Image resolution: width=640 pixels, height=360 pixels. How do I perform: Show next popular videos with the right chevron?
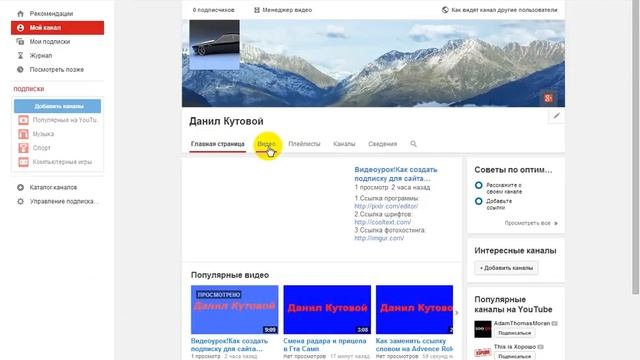point(457,313)
